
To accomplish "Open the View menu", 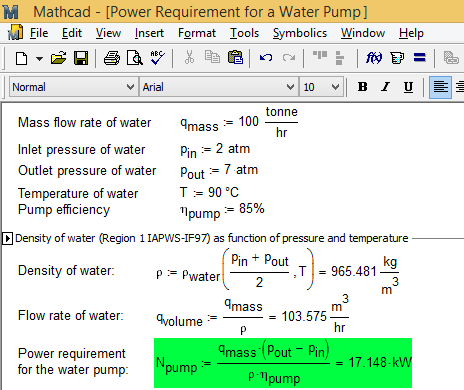I will click(x=108, y=33).
